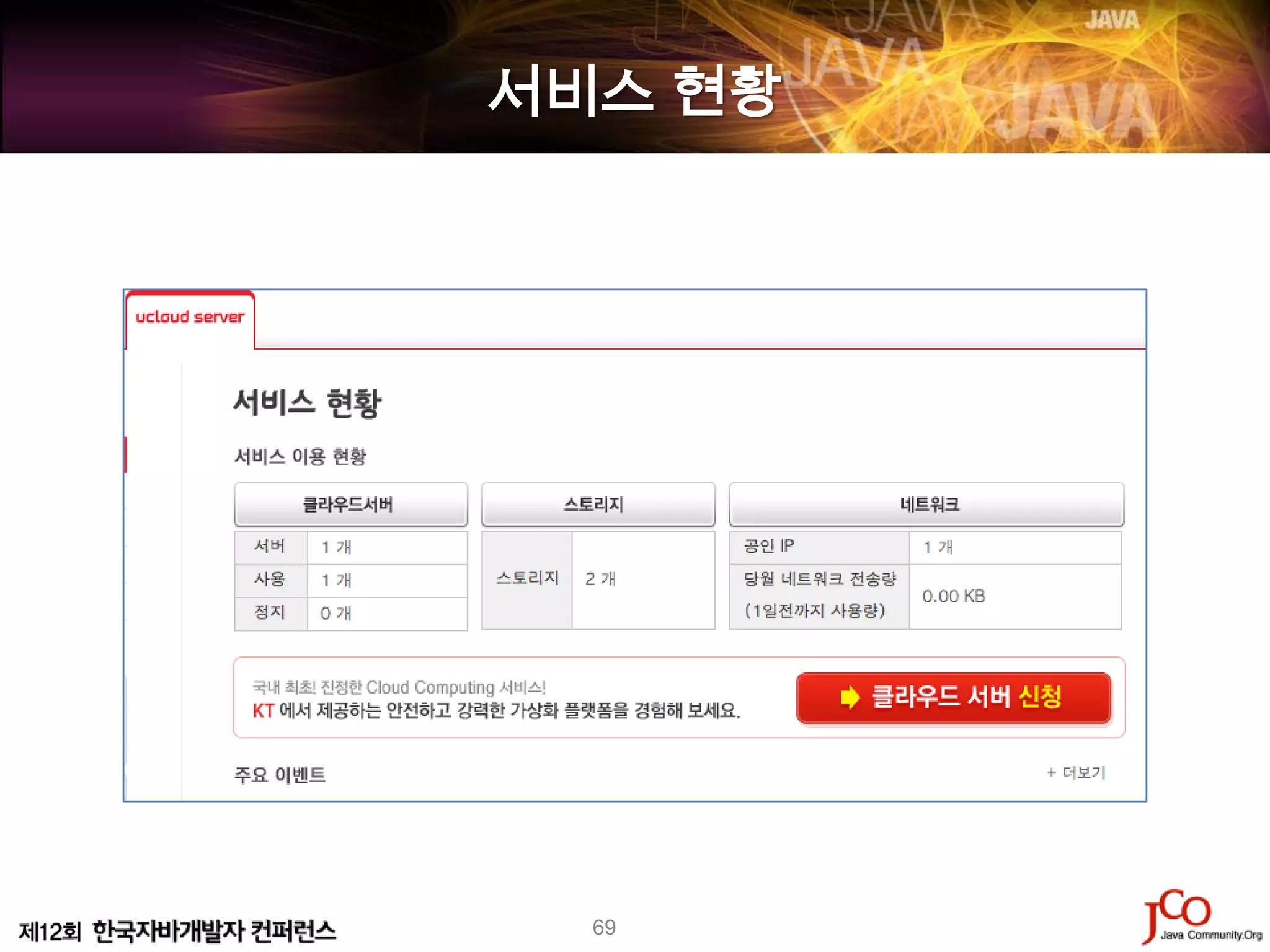The height and width of the screenshot is (952, 1270).
Task: Select the 네트워크 header button
Action: tap(926, 504)
